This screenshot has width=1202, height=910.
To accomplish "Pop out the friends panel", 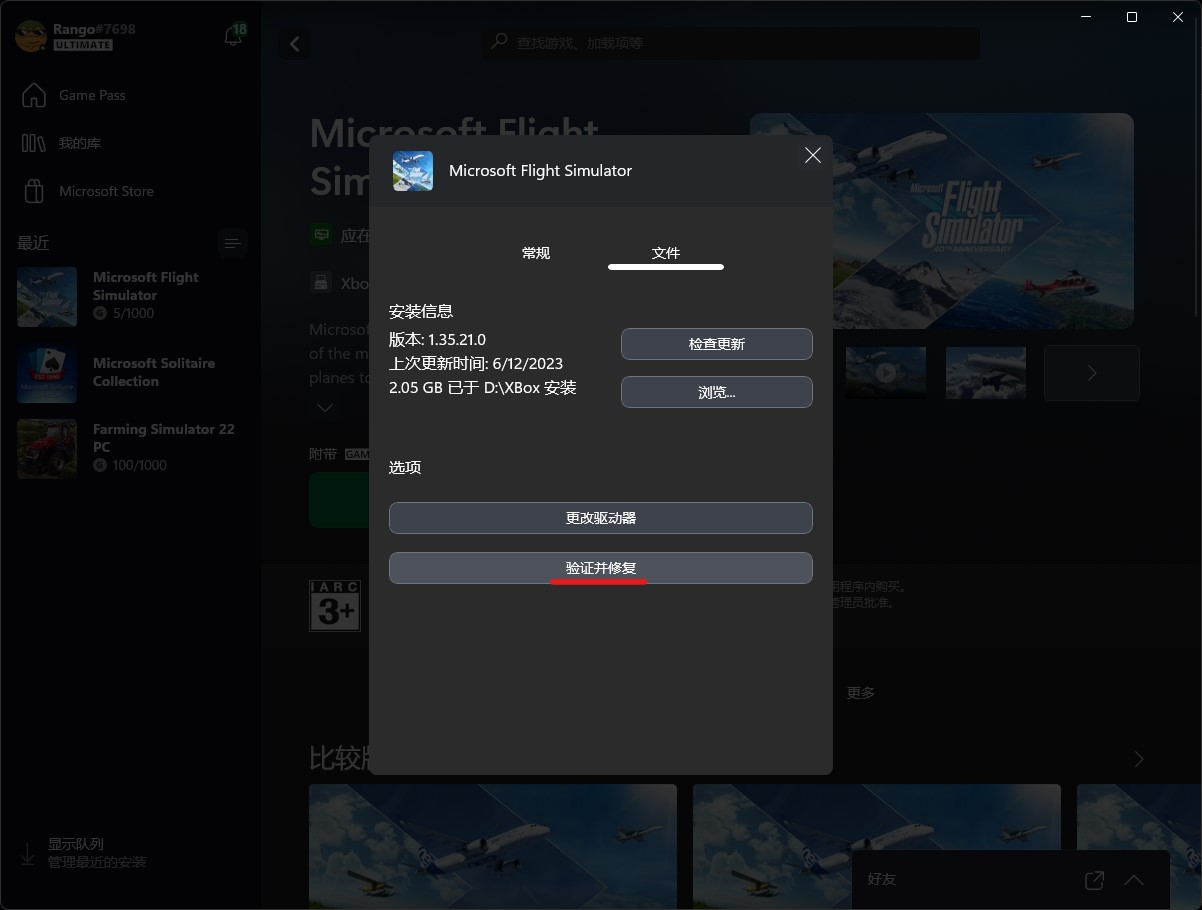I will (x=1095, y=880).
